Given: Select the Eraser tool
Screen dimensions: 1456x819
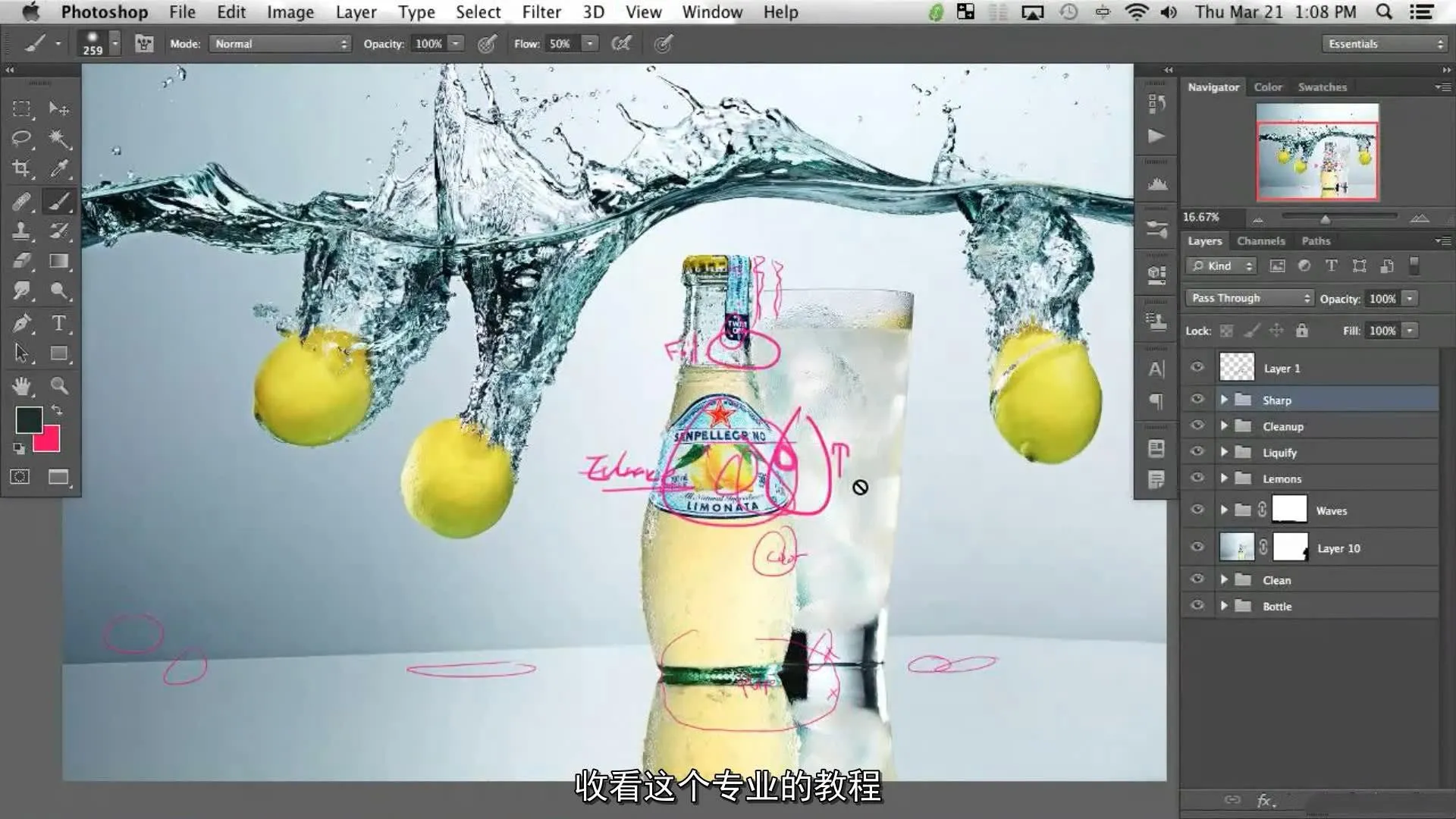Looking at the screenshot, I should (22, 262).
